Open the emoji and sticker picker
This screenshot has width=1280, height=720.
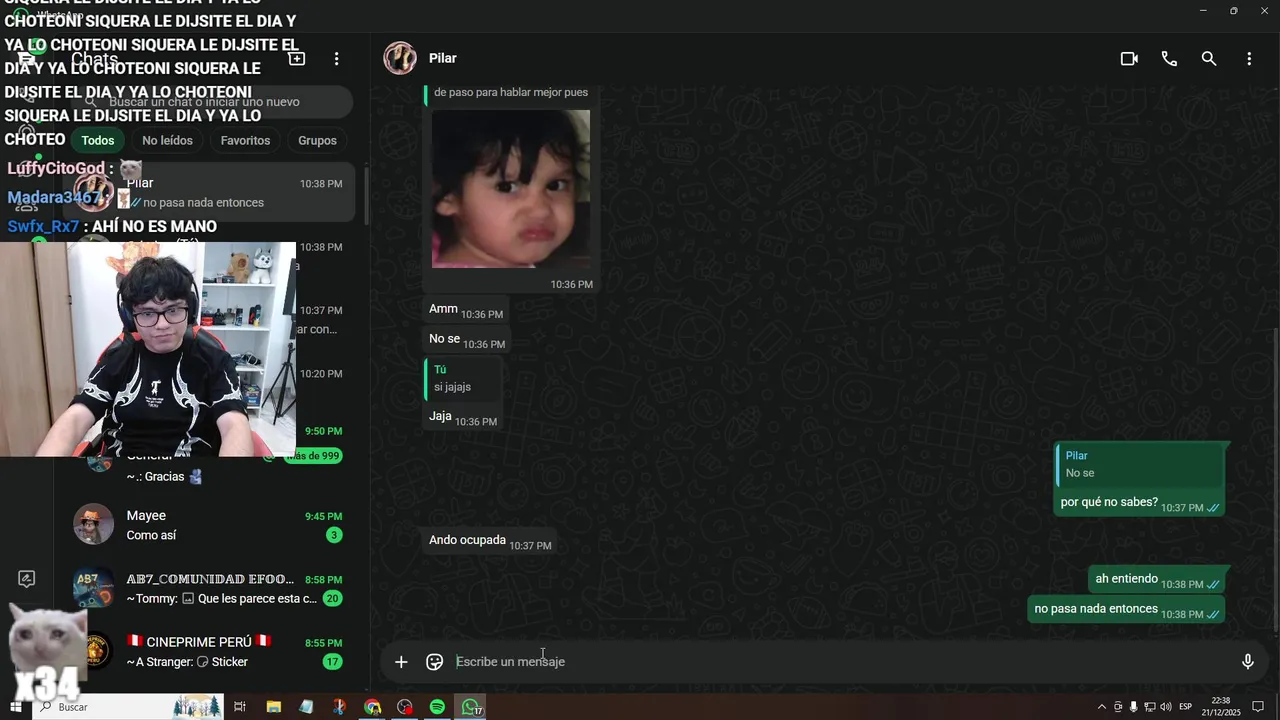(434, 662)
